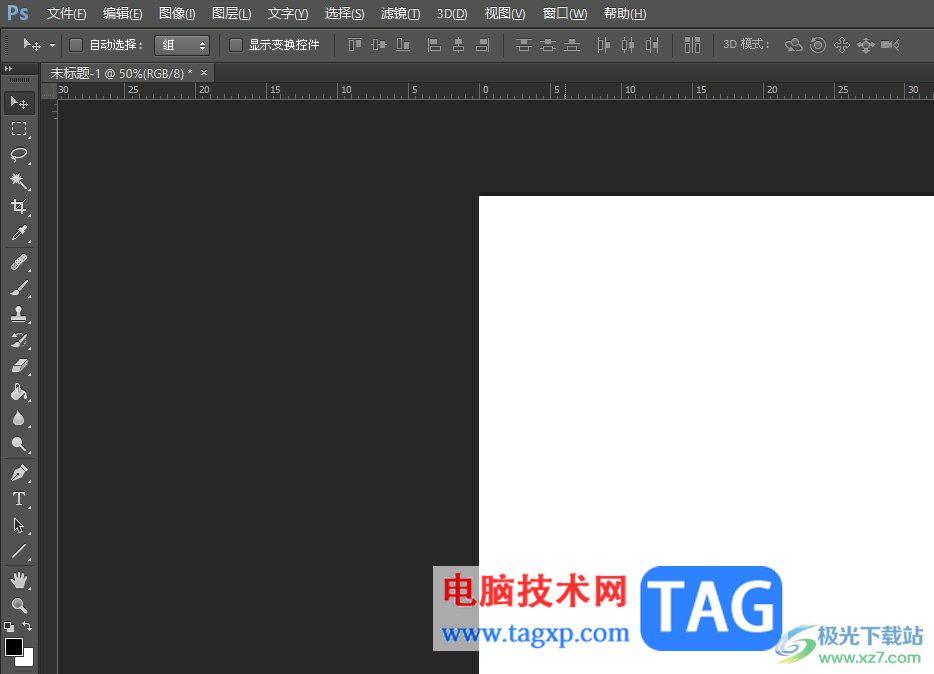The image size is (934, 674).
Task: Click the 3D slide mode icon
Action: click(865, 45)
